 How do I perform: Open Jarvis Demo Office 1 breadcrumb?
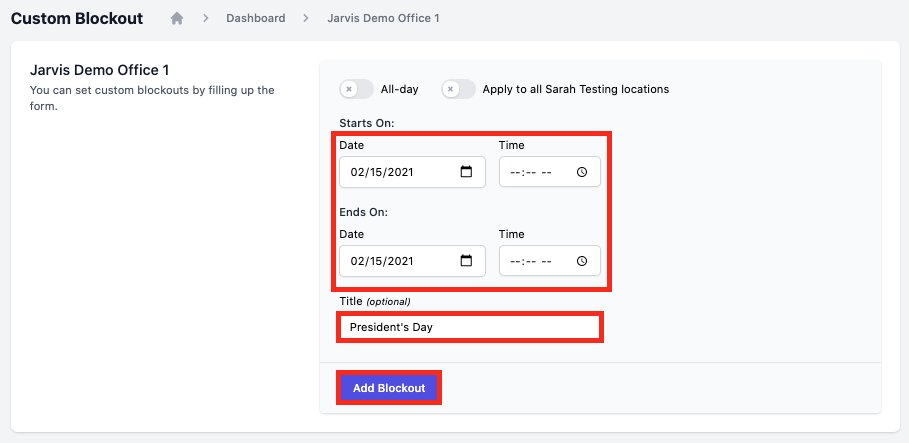click(383, 18)
